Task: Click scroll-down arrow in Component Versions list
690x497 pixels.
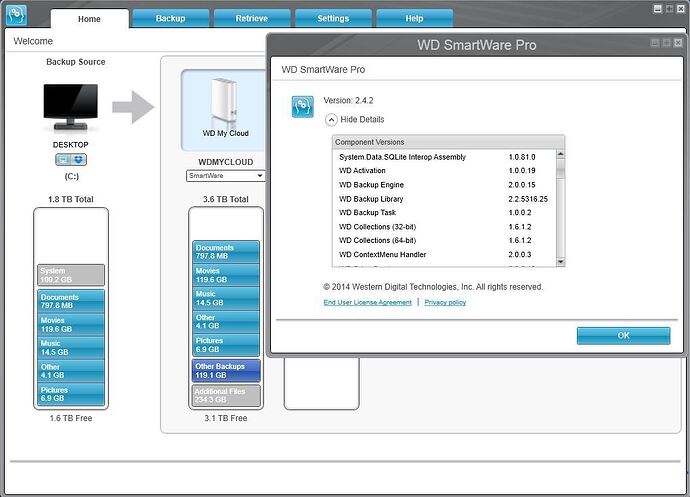Action: tap(560, 262)
